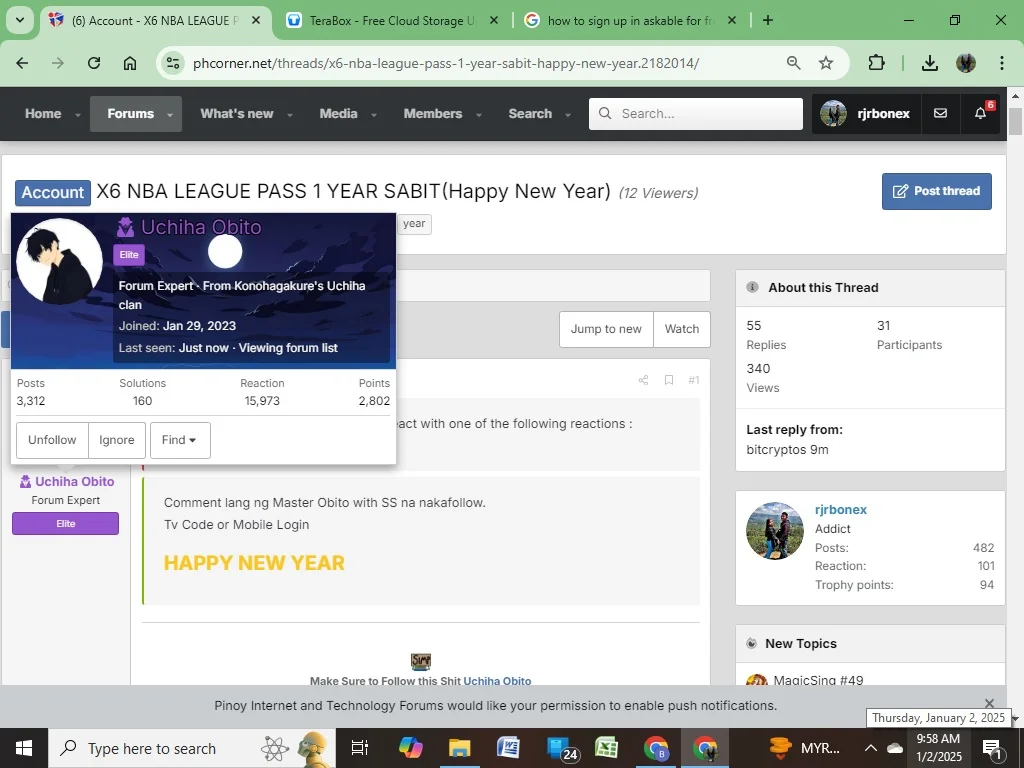This screenshot has height=768, width=1024.
Task: Open Chrome profile avatar
Action: (x=966, y=63)
